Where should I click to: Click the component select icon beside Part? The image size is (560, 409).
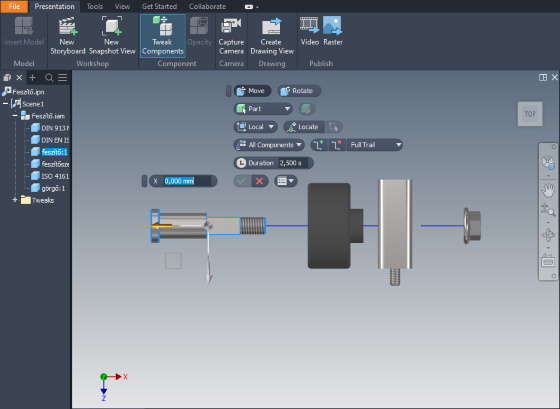point(307,109)
